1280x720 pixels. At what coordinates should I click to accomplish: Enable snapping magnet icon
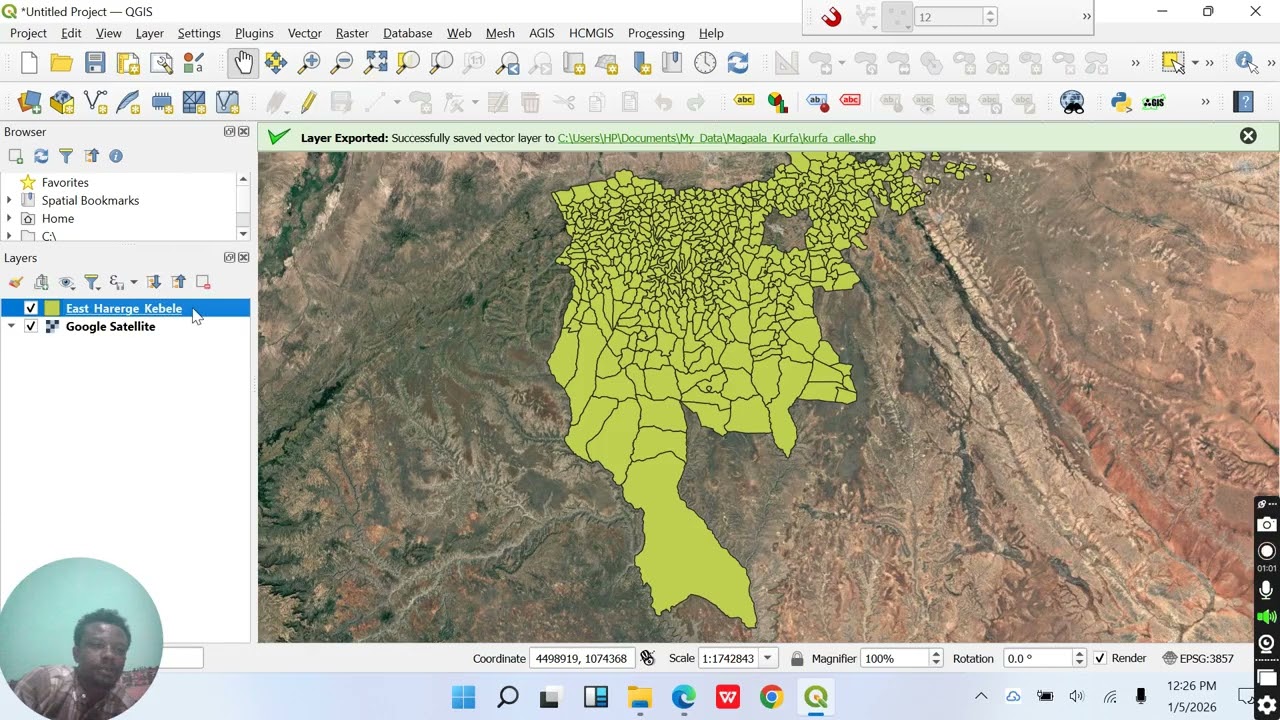click(x=831, y=17)
